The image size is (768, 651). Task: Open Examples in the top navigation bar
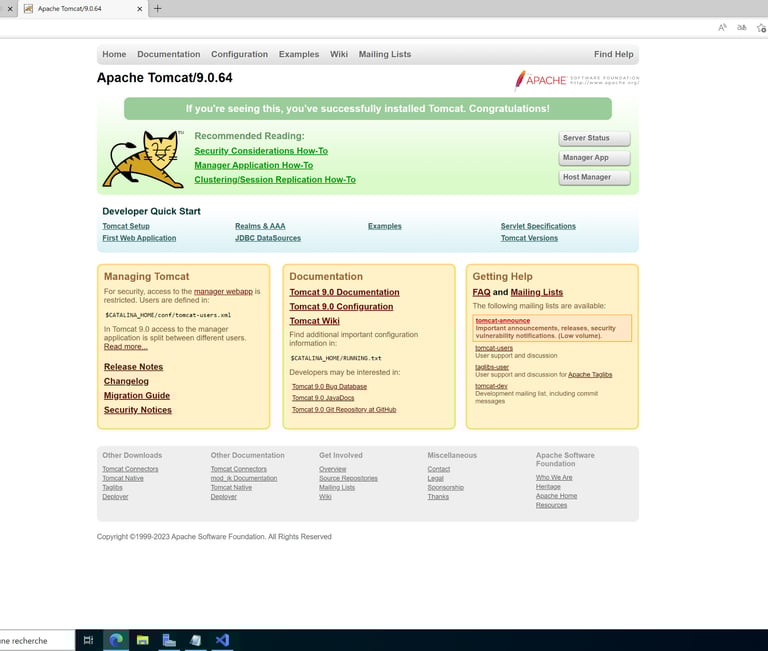pyautogui.click(x=299, y=54)
